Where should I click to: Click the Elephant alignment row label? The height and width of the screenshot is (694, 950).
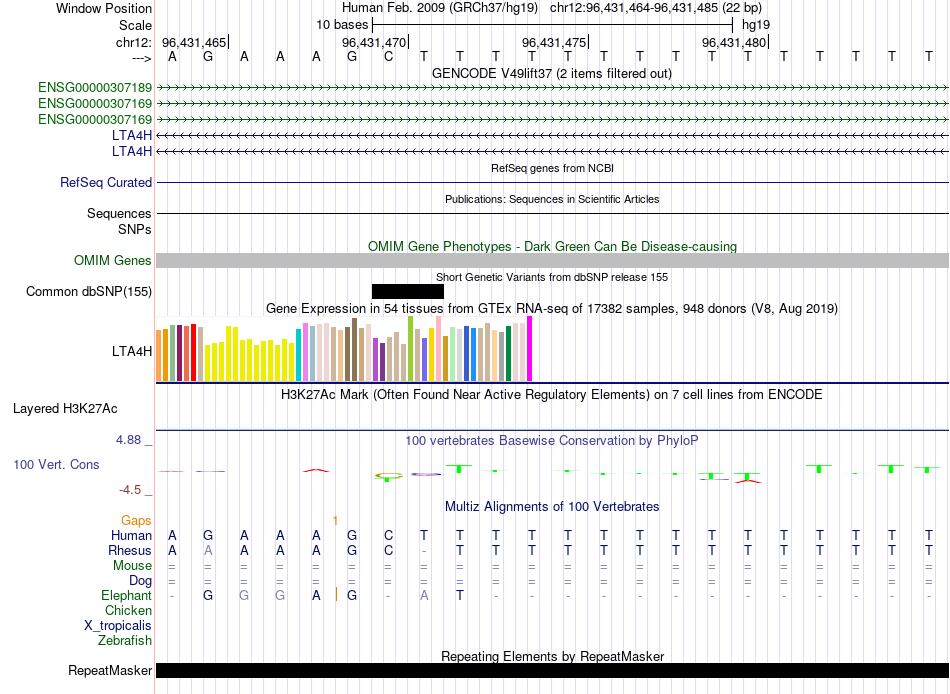(126, 596)
